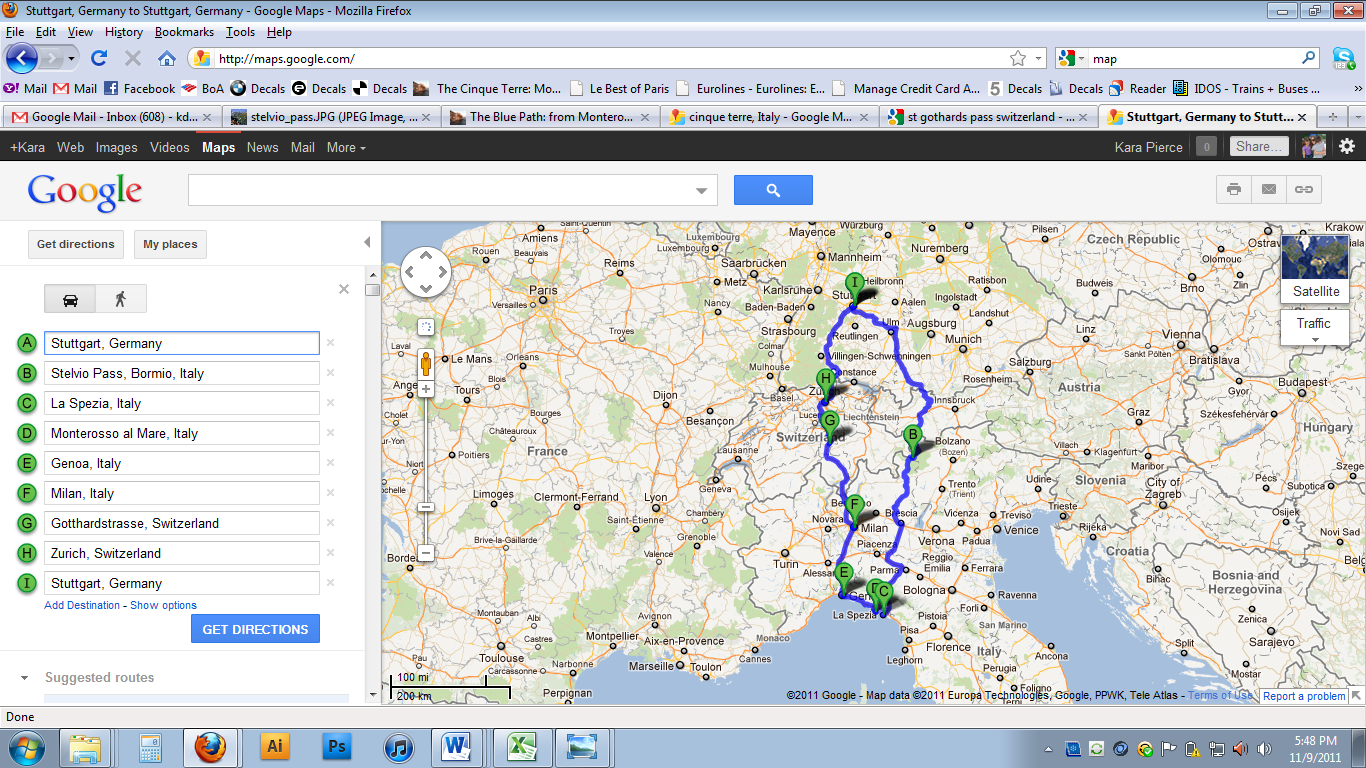1366x768 pixels.
Task: Click the Gotthardstrasse, Switzerland destination field
Action: (x=182, y=523)
